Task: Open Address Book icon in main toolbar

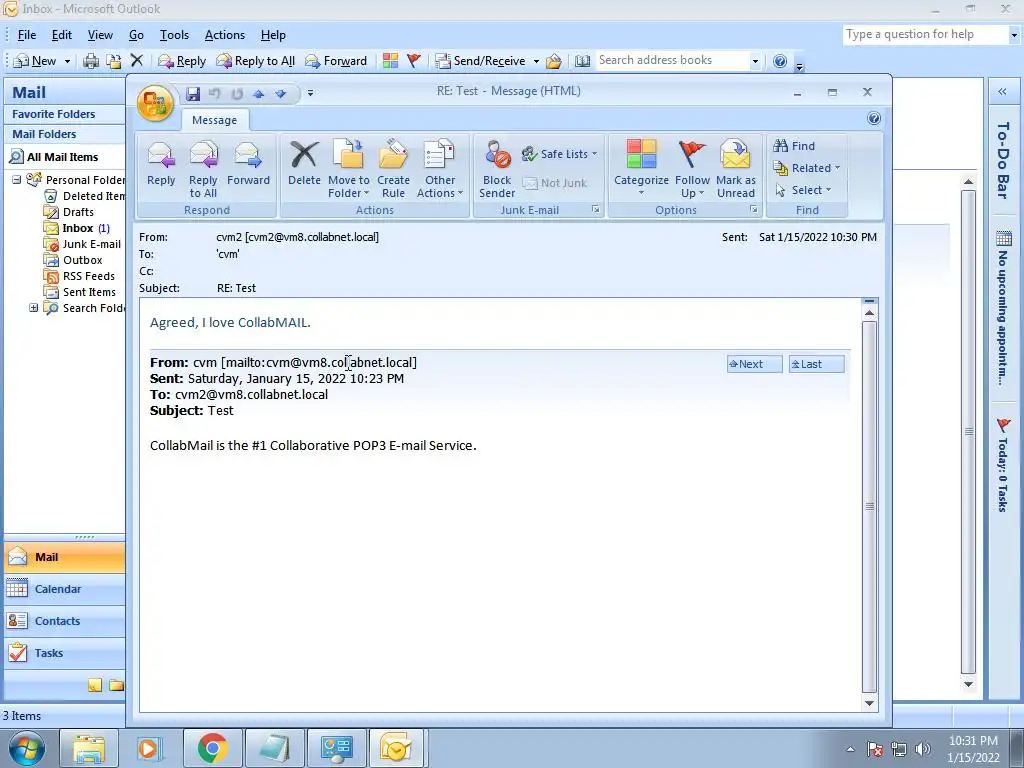Action: point(582,61)
